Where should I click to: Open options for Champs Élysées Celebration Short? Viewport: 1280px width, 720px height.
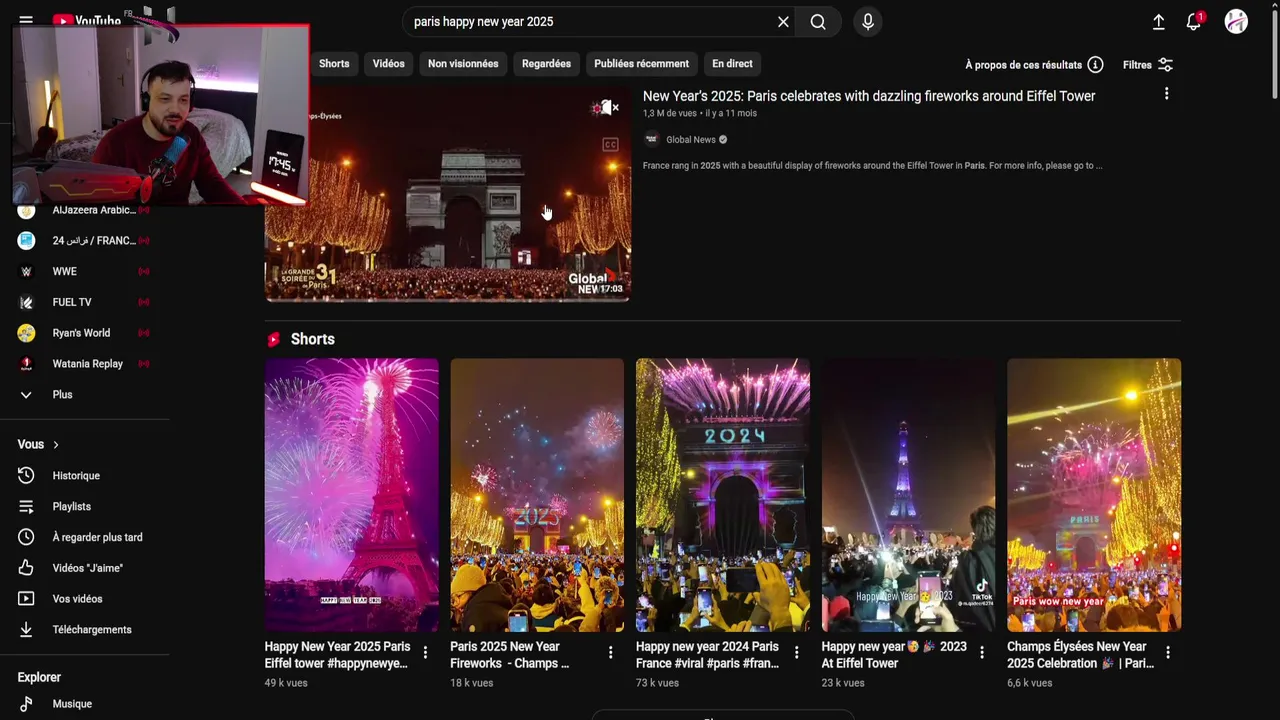(1167, 652)
